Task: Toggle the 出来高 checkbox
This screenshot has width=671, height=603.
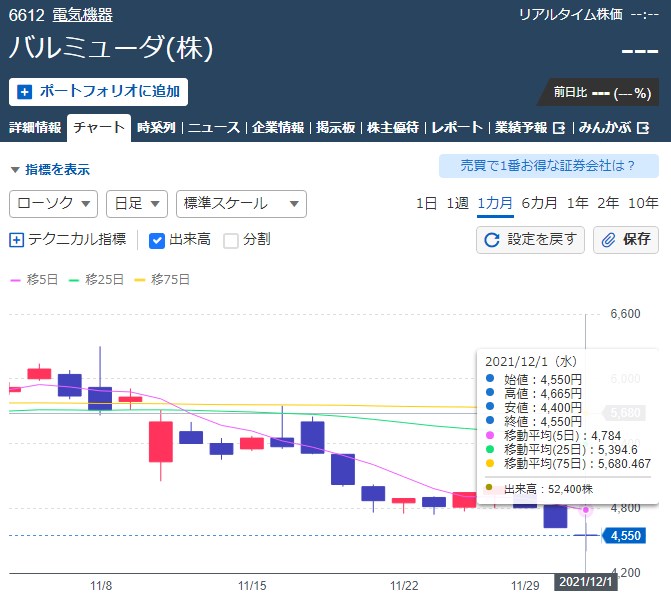Action: pyautogui.click(x=157, y=241)
